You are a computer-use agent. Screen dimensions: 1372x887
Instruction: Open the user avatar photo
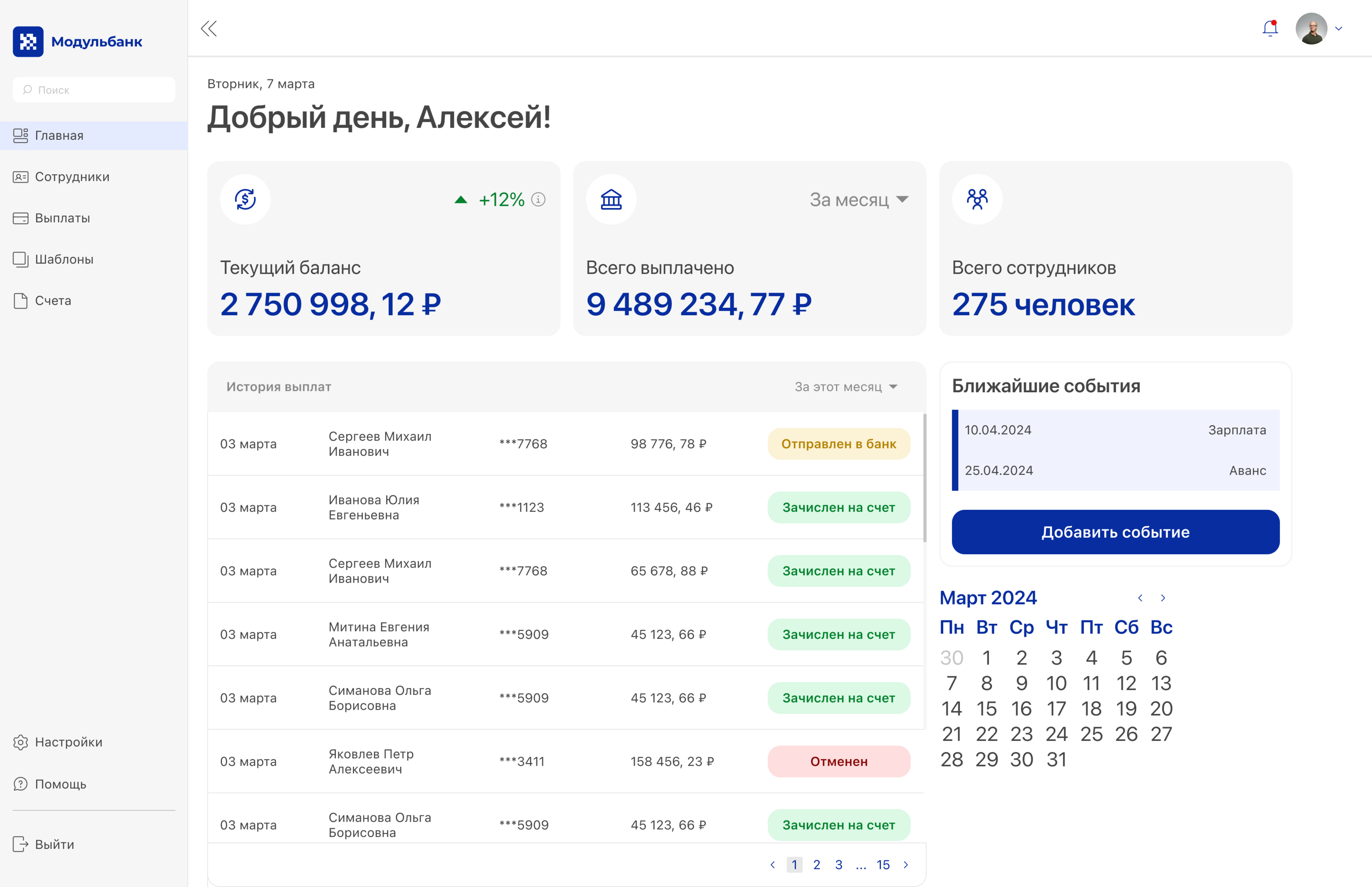(1311, 28)
